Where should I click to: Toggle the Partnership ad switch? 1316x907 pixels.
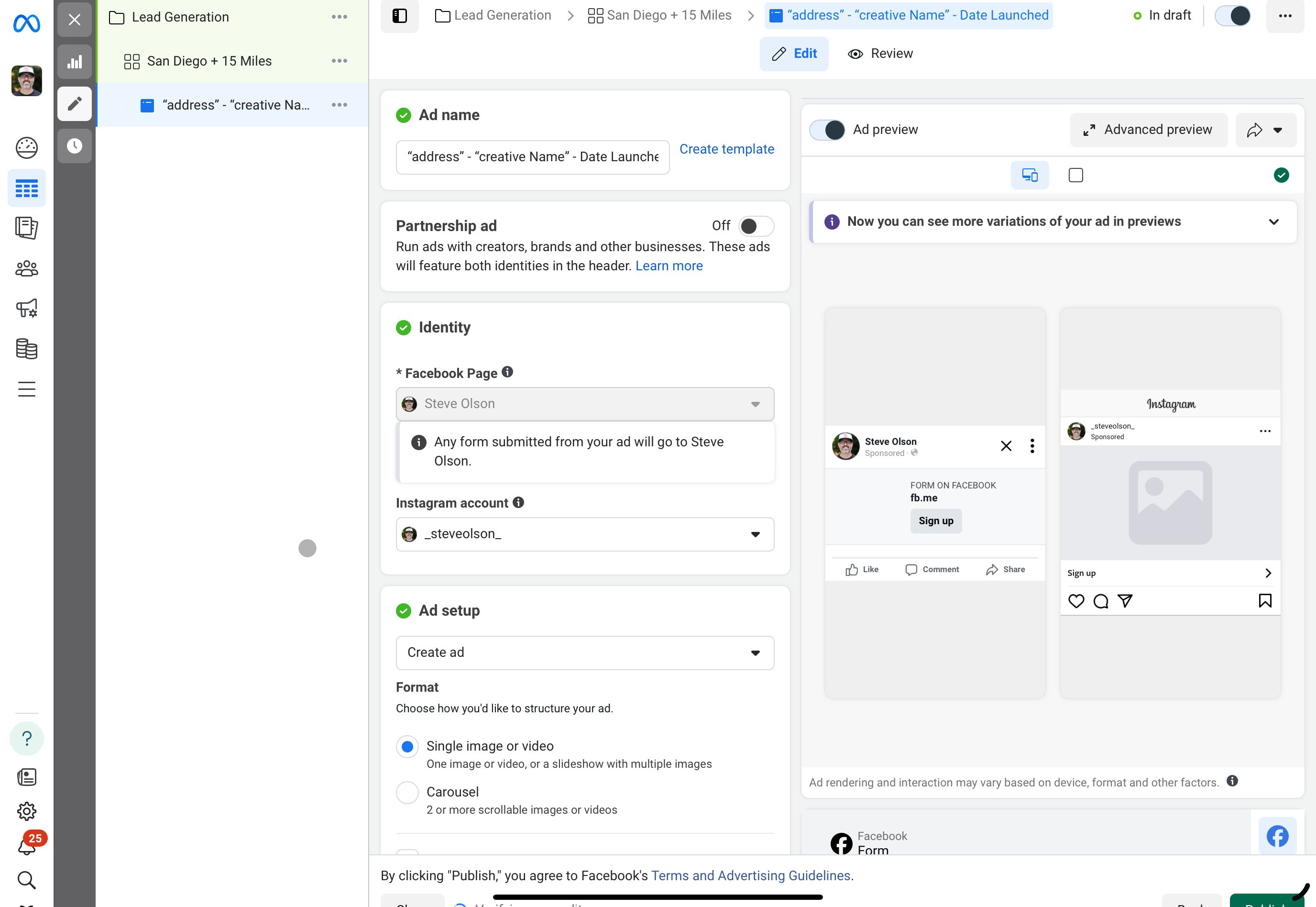tap(756, 226)
